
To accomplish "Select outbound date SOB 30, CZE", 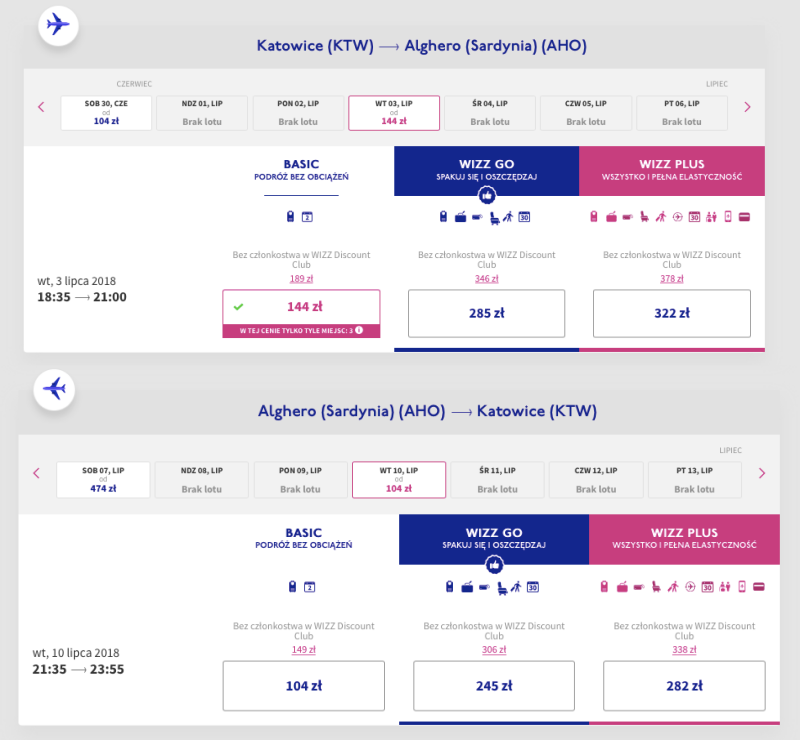I will click(x=106, y=113).
